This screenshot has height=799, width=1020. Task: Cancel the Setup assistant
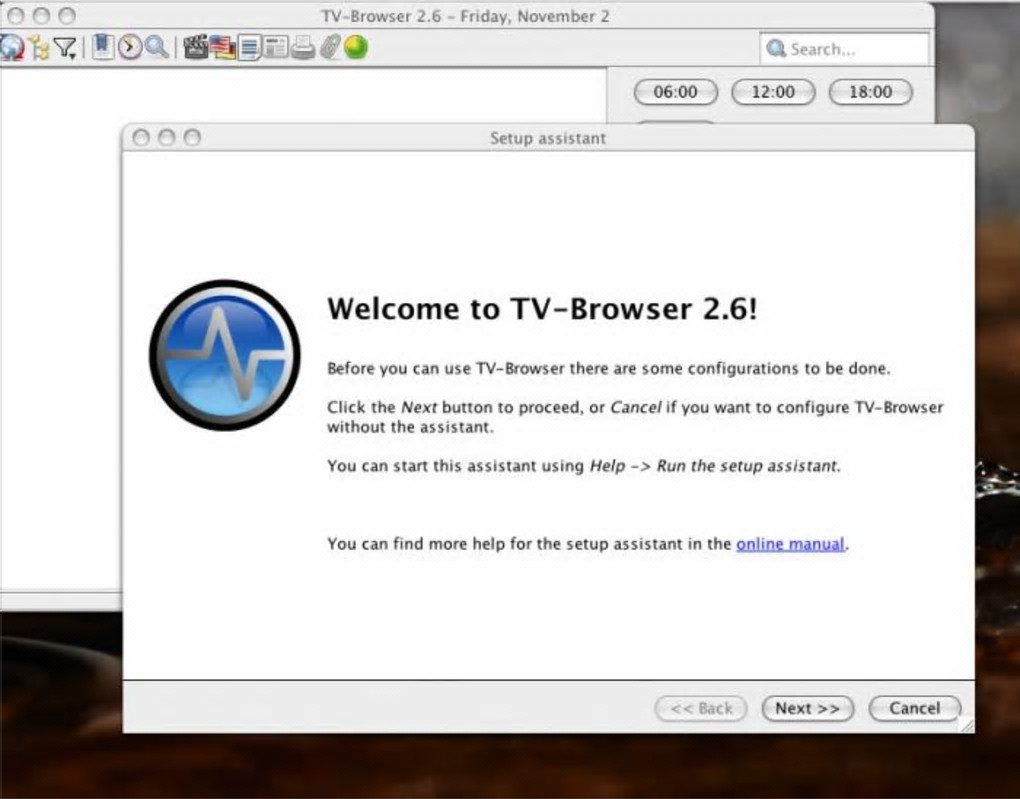[x=915, y=708]
